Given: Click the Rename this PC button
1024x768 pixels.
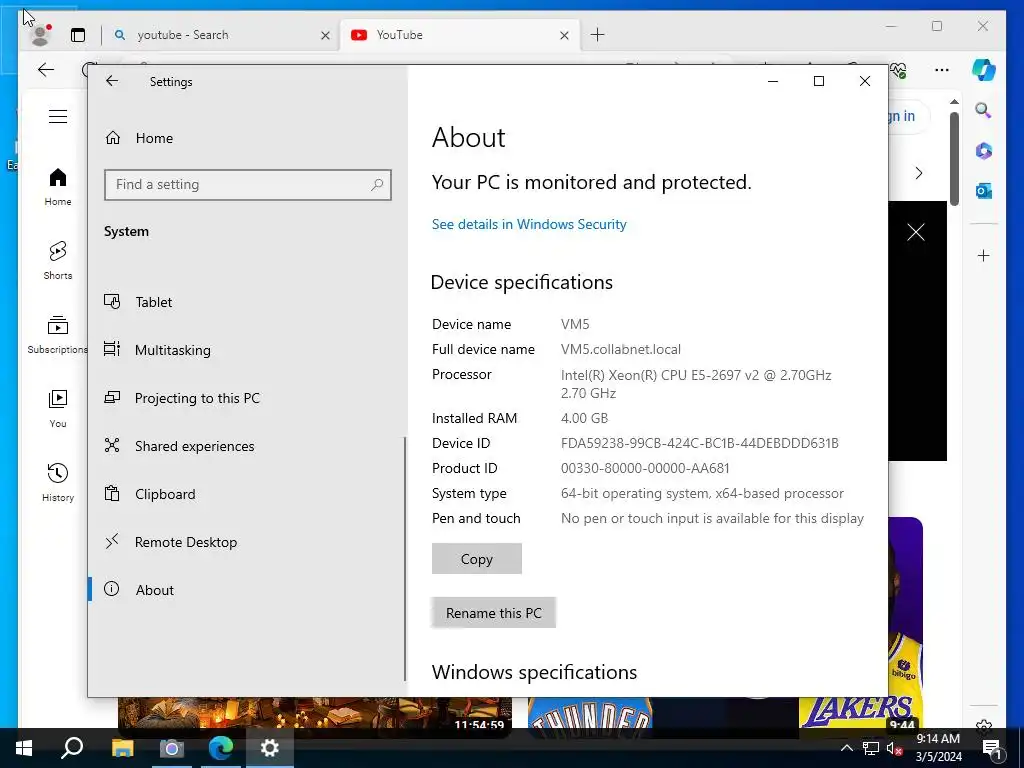Looking at the screenshot, I should [x=494, y=613].
